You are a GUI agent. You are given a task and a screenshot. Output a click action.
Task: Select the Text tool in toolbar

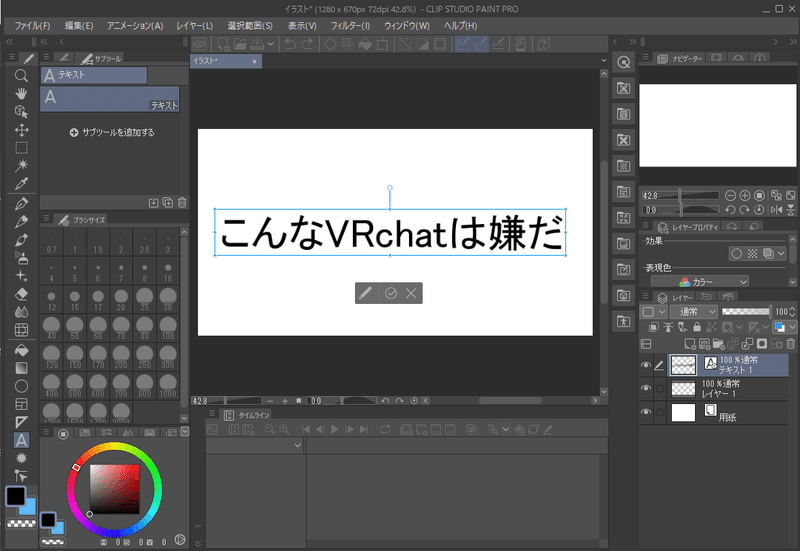tap(21, 440)
